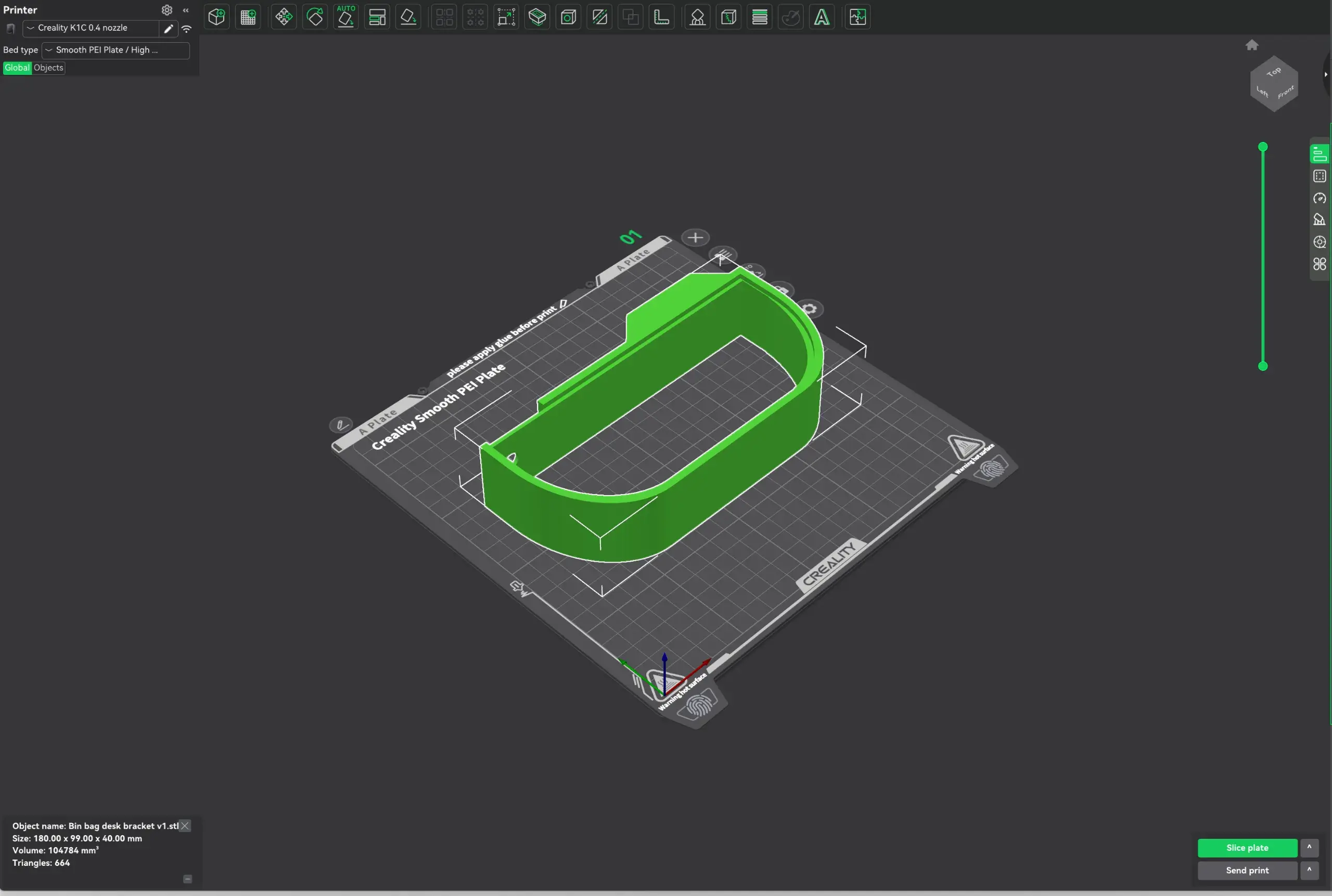This screenshot has height=896, width=1332.
Task: Select the Rotate tool in toolbar
Action: pyautogui.click(x=315, y=17)
